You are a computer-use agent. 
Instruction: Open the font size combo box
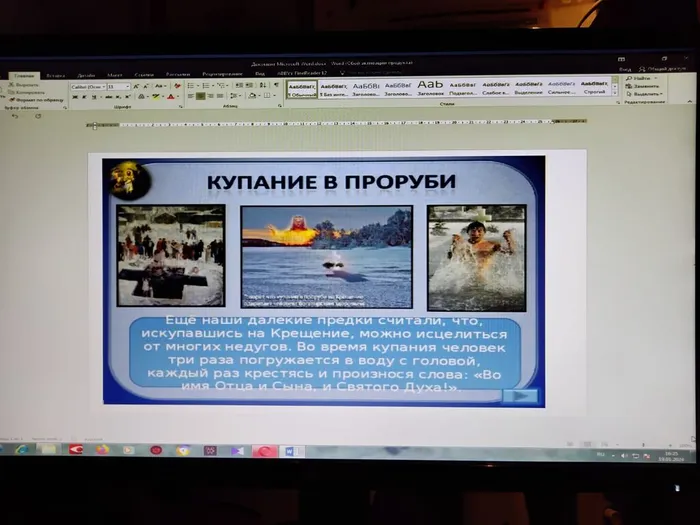click(119, 87)
